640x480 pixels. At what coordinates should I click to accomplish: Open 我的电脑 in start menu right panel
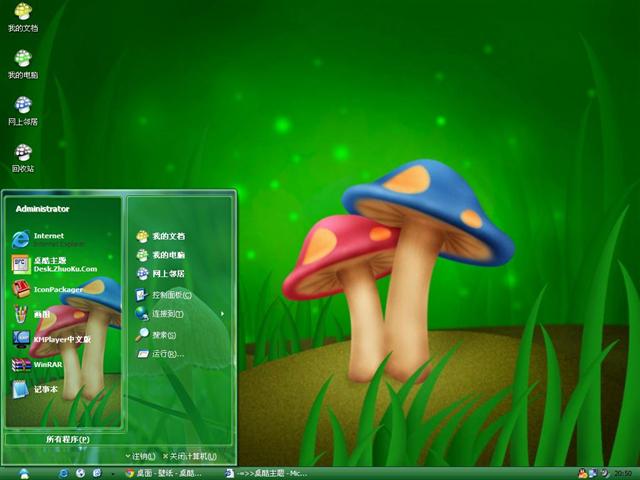click(x=160, y=255)
